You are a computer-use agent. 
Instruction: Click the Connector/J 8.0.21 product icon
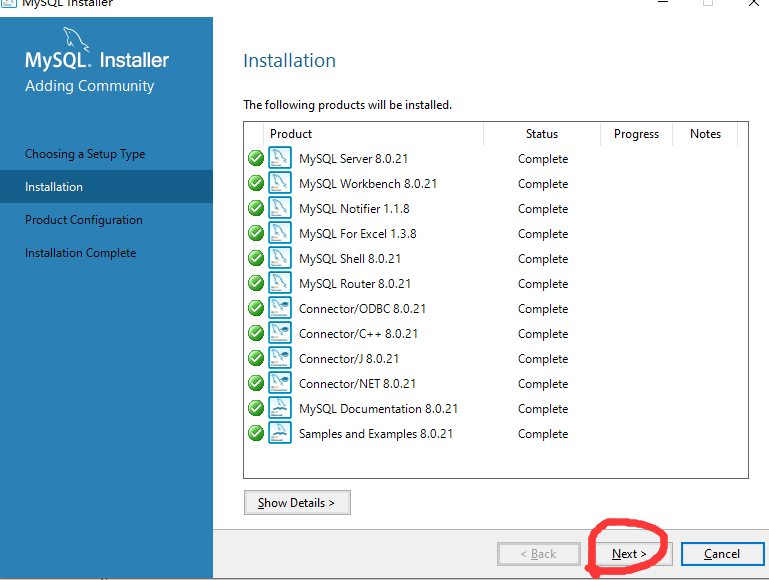tap(280, 358)
